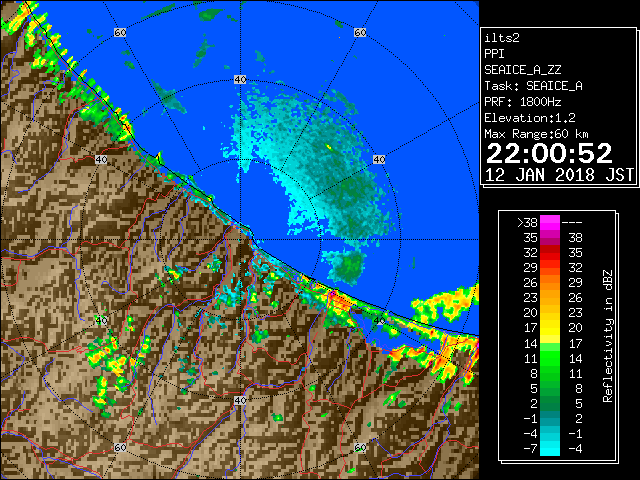Click the southwest 60 km range ring label
The width and height of the screenshot is (640, 480).
point(120,448)
